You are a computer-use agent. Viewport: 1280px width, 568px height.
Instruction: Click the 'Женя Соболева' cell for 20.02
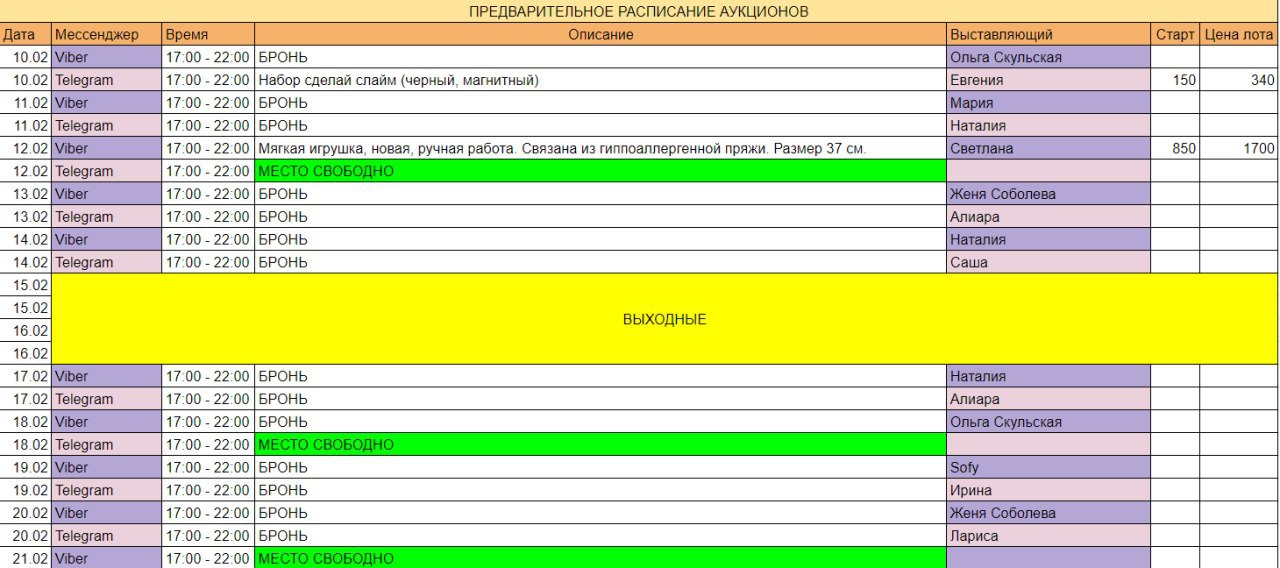(1049, 513)
